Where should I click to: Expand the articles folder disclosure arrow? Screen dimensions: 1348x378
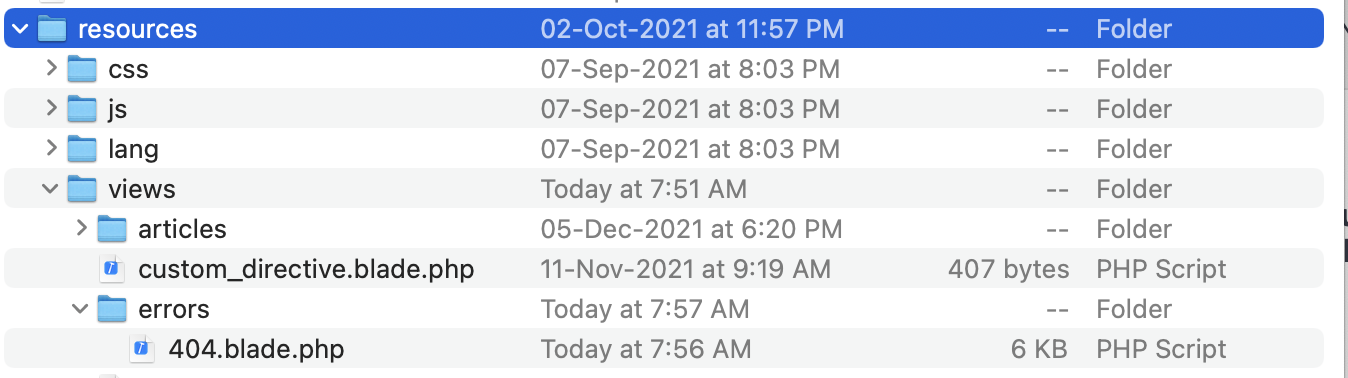tap(82, 229)
